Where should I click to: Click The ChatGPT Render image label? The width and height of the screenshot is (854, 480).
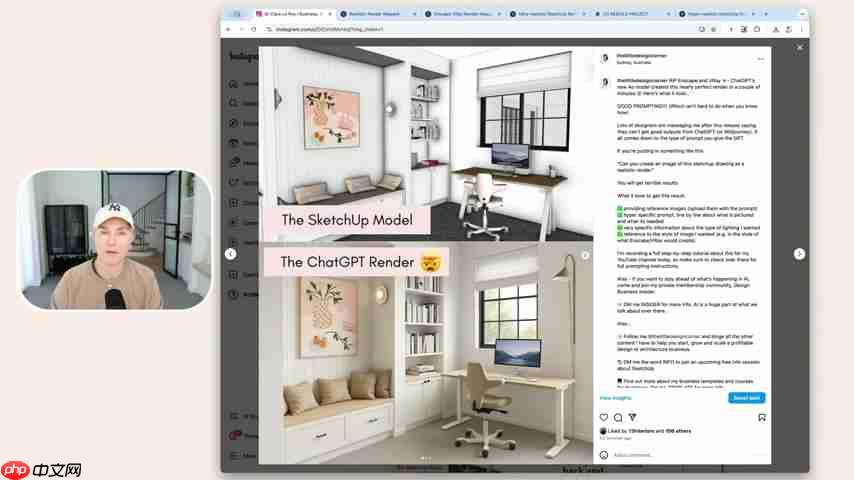point(356,262)
